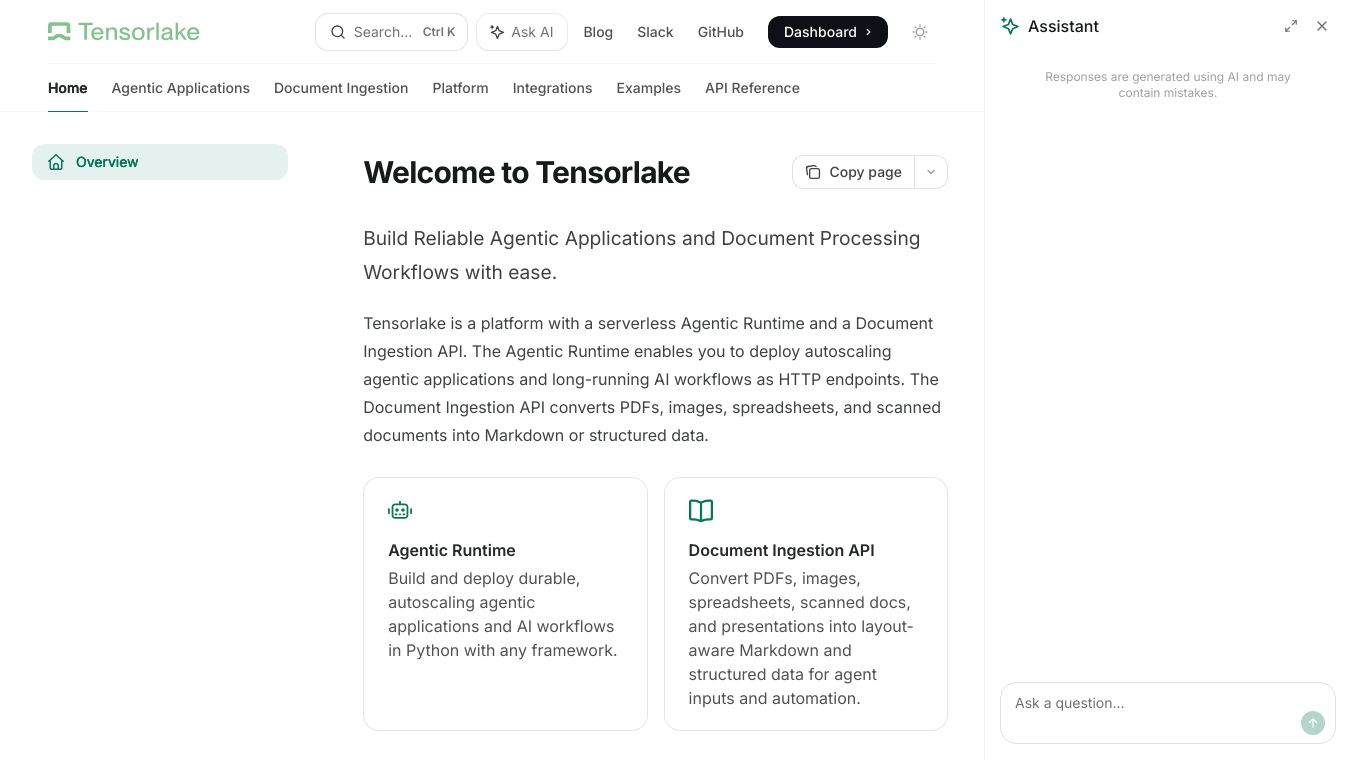This screenshot has height=760, width=1352.
Task: Switch to the Document Ingestion tab
Action: [x=341, y=88]
